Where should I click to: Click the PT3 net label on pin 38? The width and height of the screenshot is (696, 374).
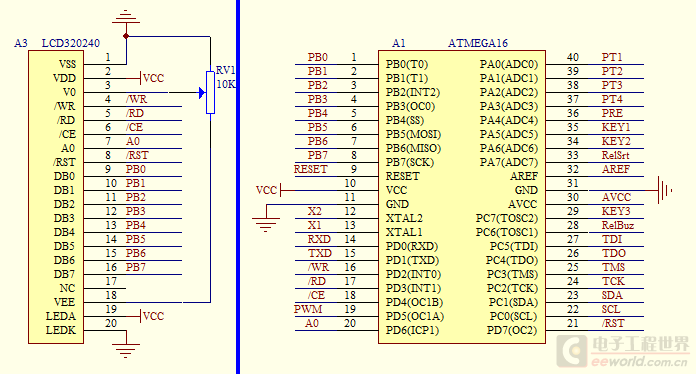coord(612,85)
